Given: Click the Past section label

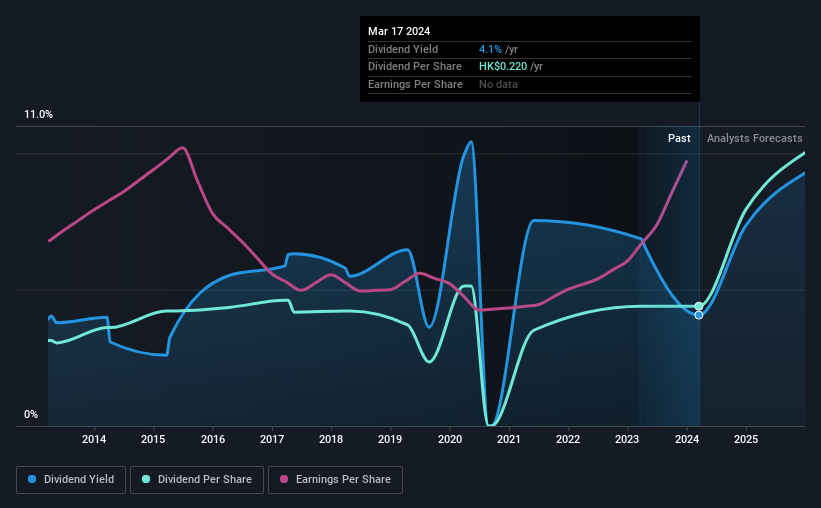Looking at the screenshot, I should pyautogui.click(x=679, y=138).
